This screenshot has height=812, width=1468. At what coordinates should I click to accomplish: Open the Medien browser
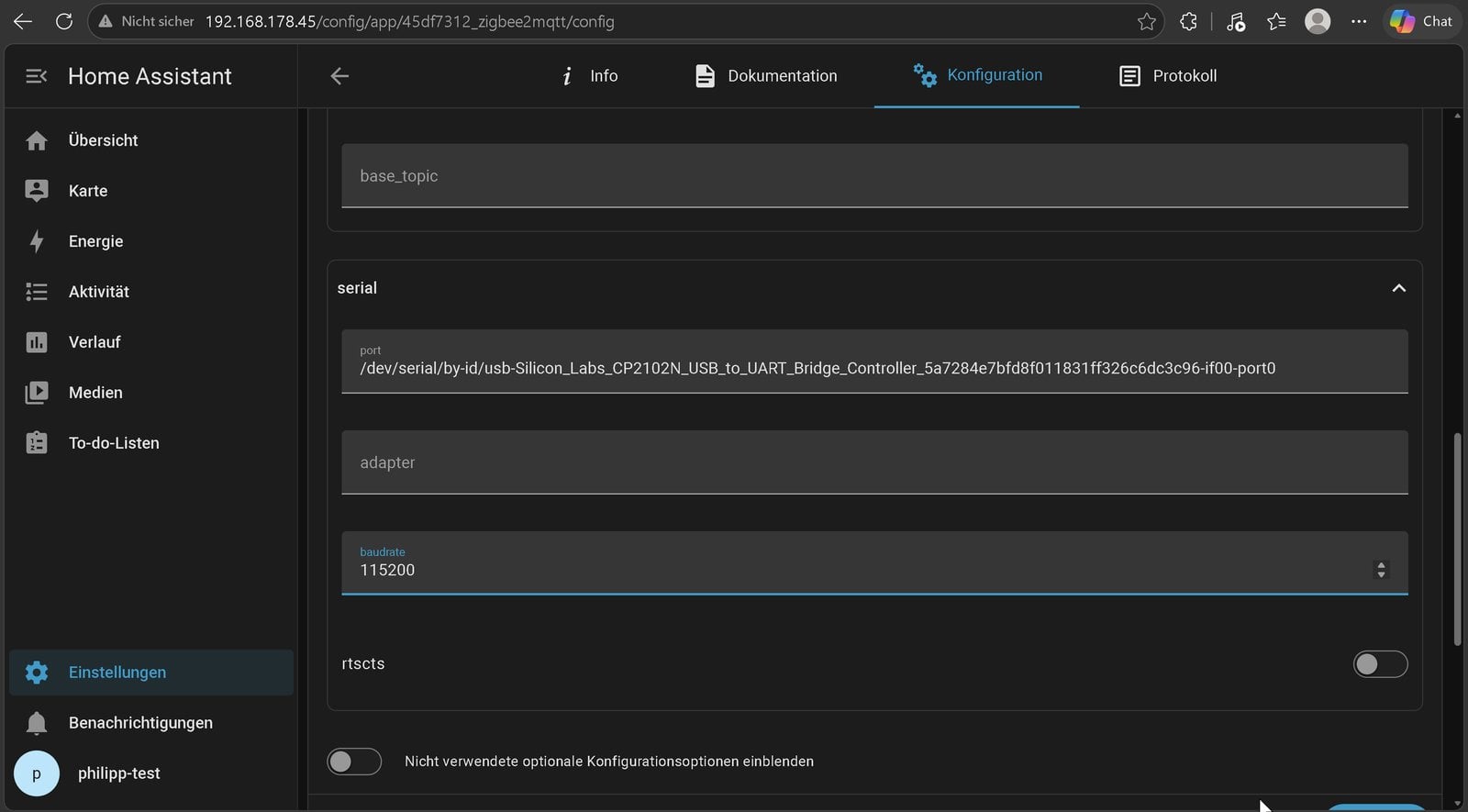(151, 393)
